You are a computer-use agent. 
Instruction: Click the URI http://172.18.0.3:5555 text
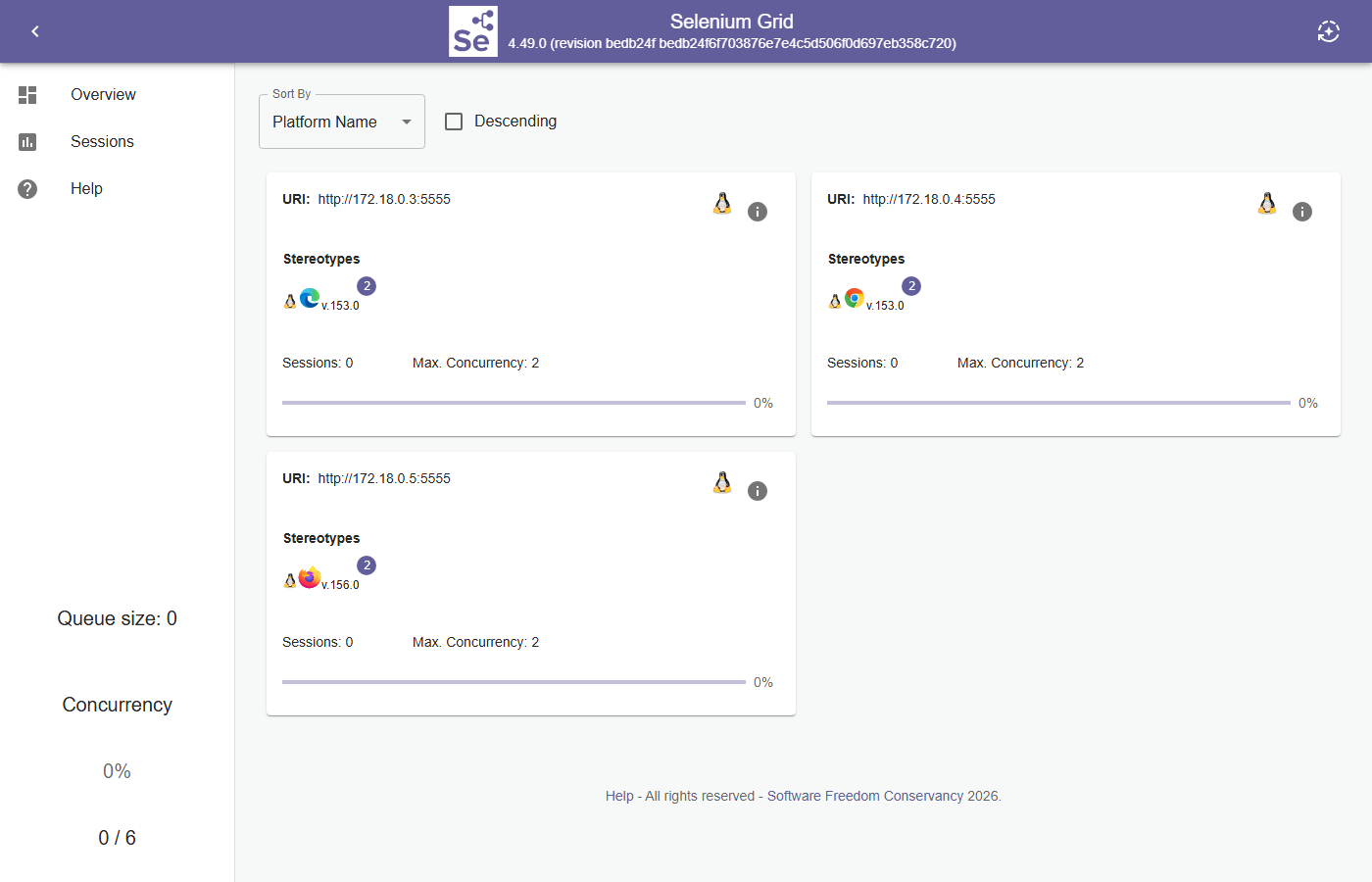tap(384, 199)
